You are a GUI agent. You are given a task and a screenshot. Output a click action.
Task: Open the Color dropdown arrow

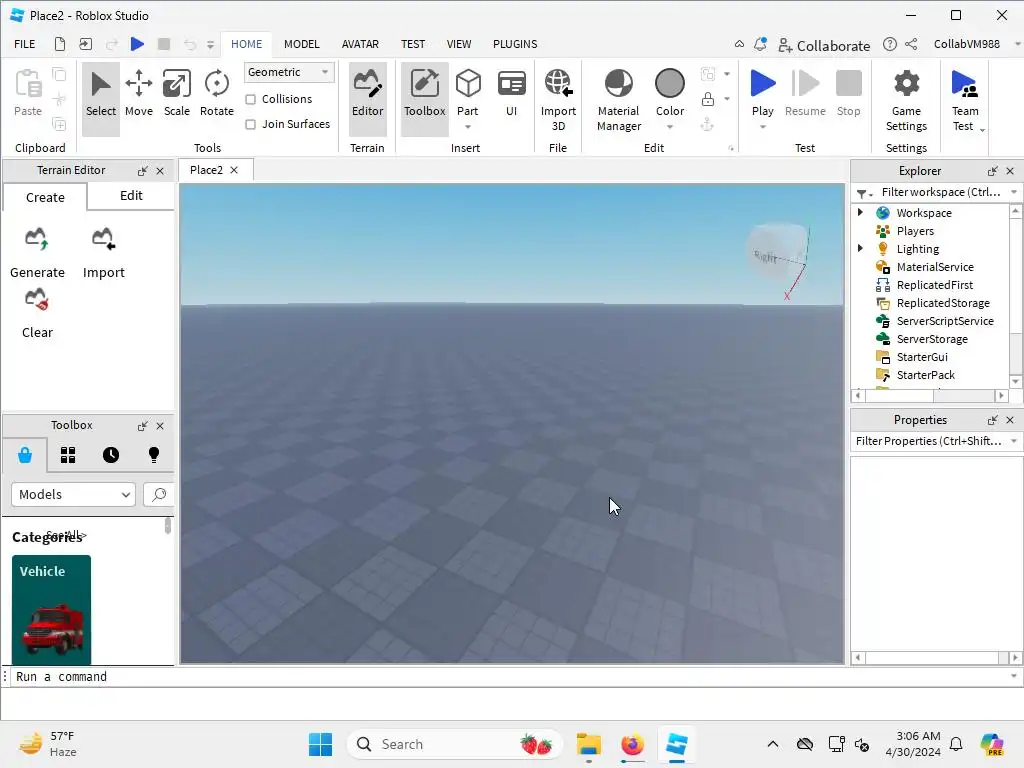pyautogui.click(x=670, y=127)
